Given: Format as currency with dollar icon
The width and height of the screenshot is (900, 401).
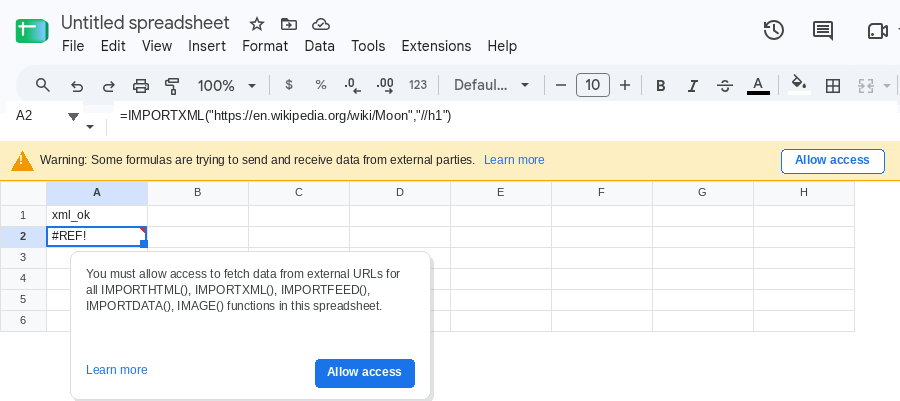Looking at the screenshot, I should tap(289, 85).
